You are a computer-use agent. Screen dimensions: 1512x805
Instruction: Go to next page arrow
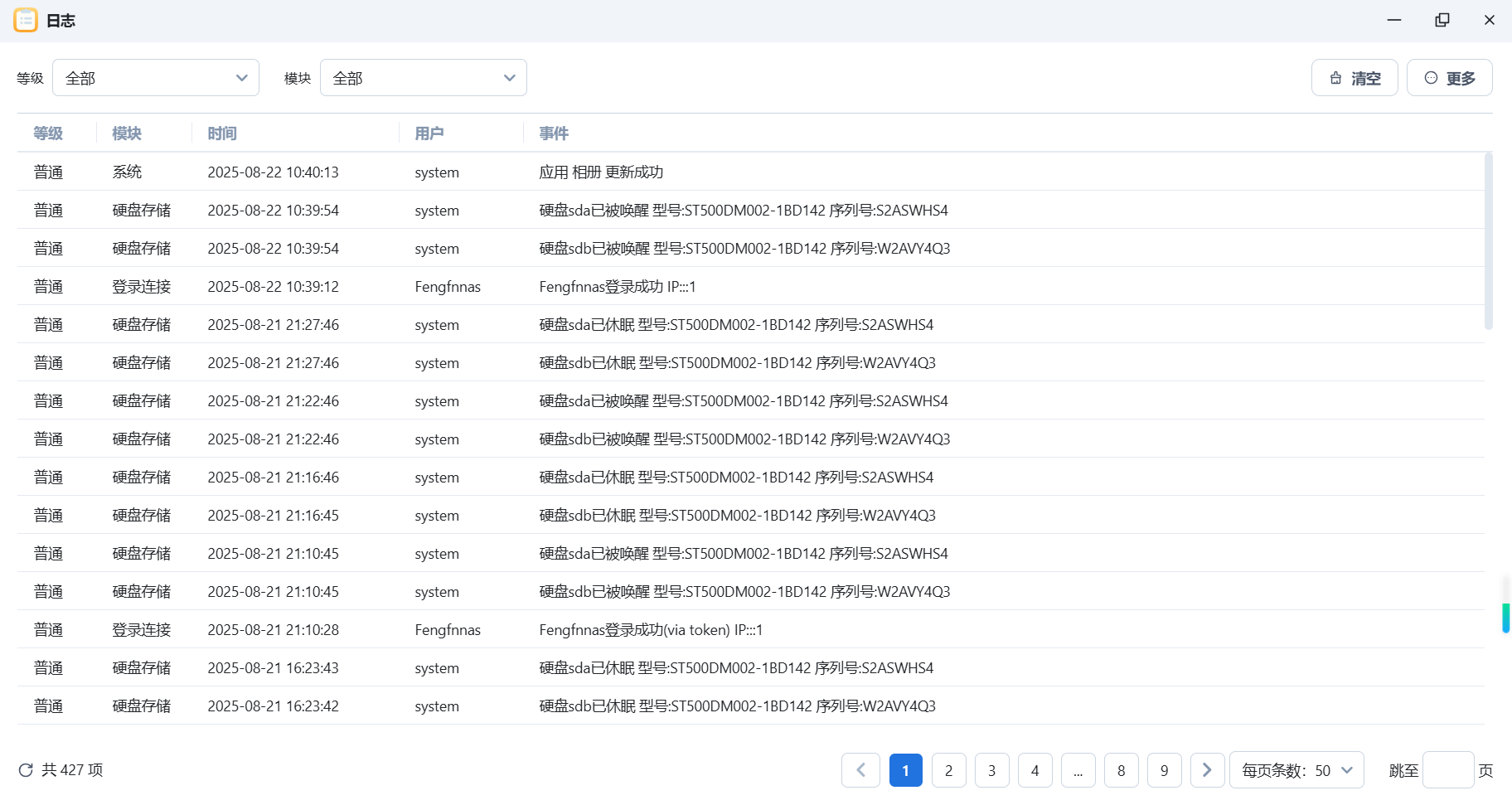tap(1207, 770)
